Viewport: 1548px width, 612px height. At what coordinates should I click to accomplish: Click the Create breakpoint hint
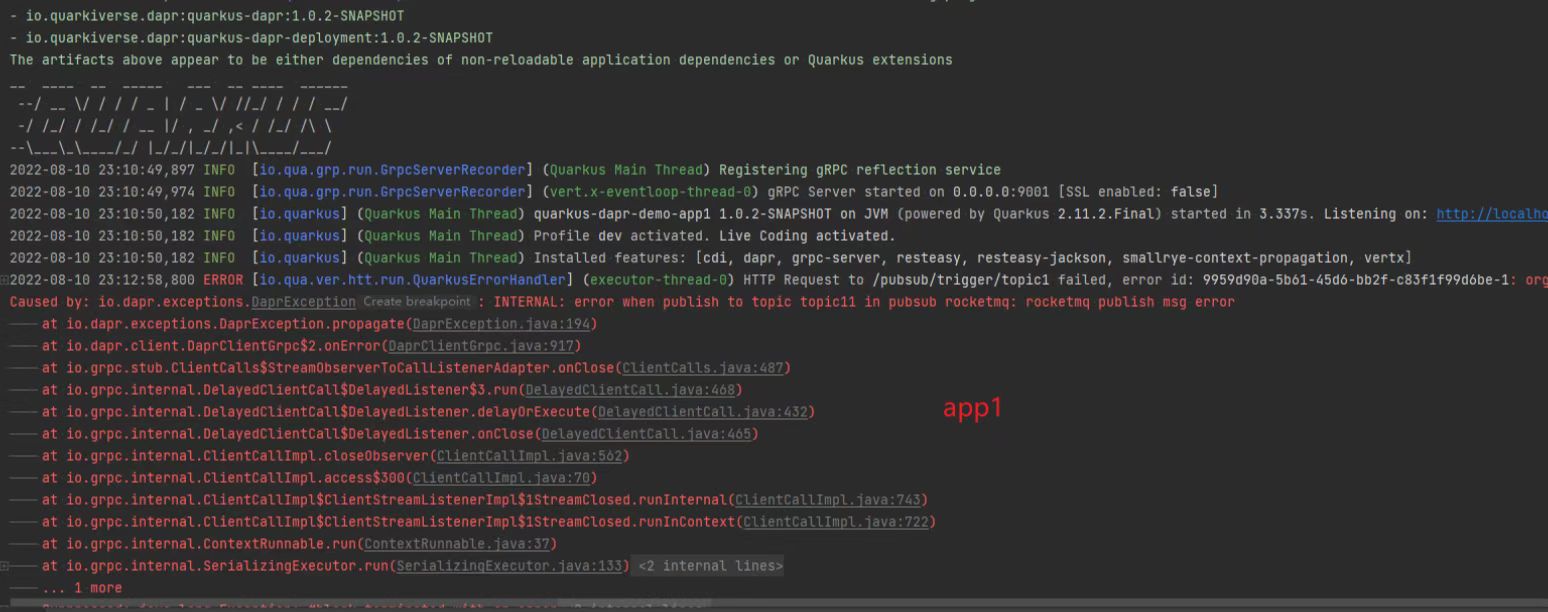[x=416, y=302]
